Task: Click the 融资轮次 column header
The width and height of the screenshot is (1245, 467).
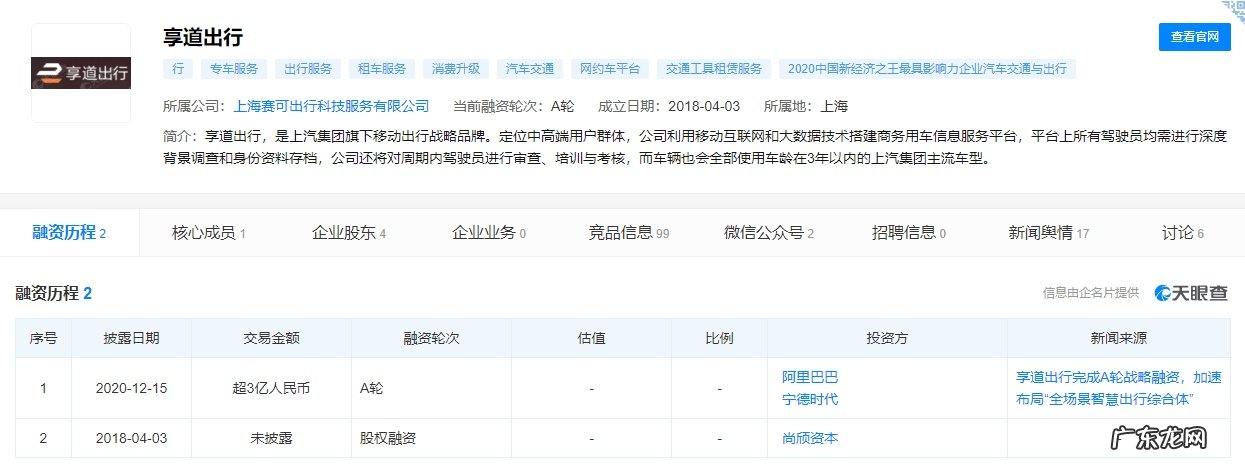Action: (x=431, y=338)
